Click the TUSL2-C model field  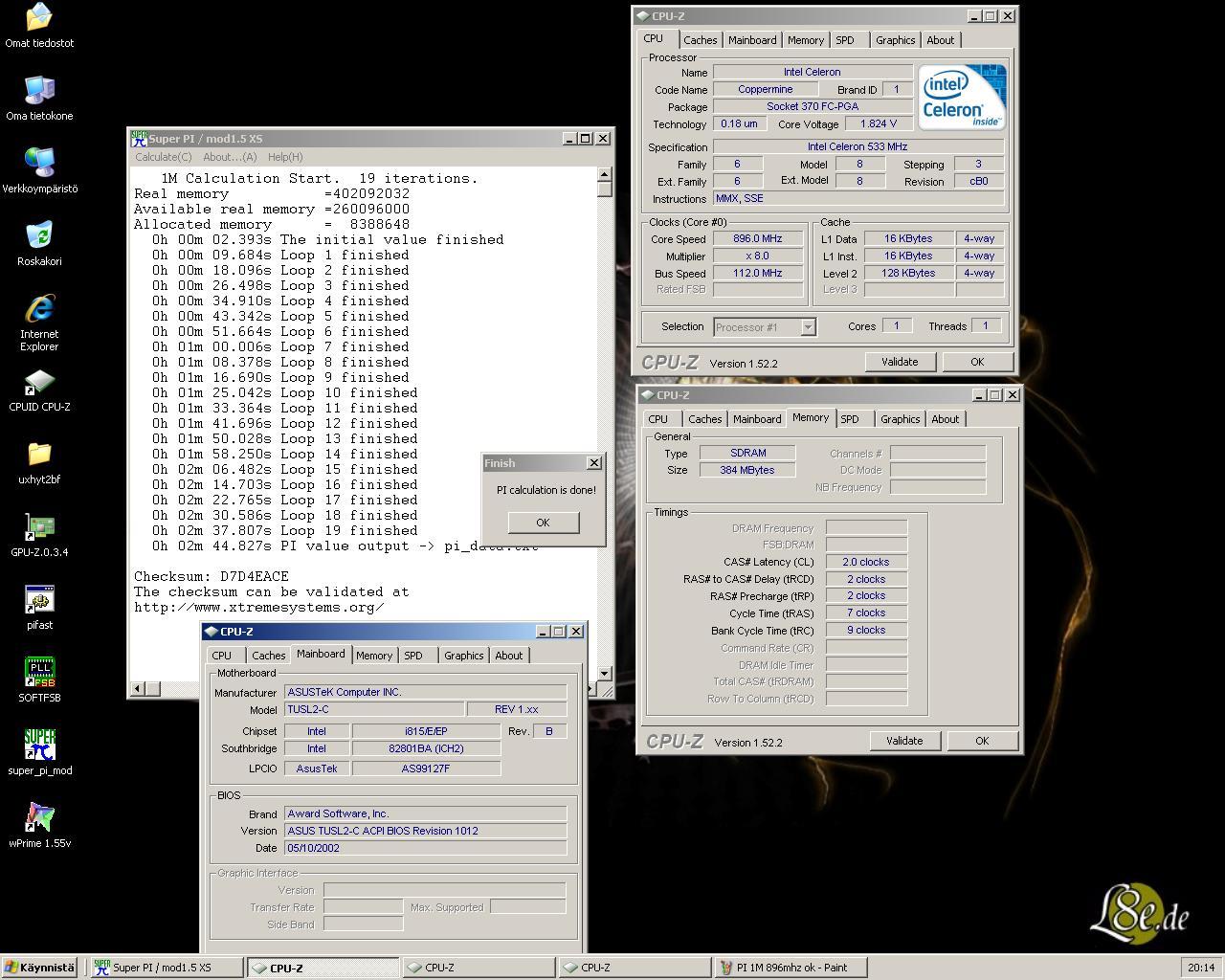[x=374, y=710]
